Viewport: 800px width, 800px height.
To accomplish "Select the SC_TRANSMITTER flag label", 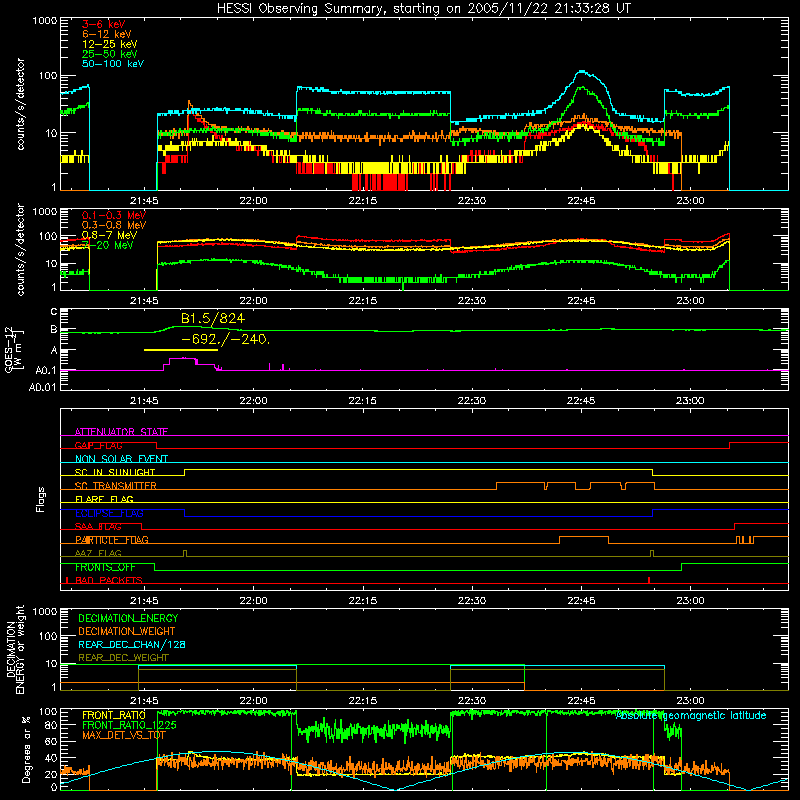I will click(x=115, y=486).
